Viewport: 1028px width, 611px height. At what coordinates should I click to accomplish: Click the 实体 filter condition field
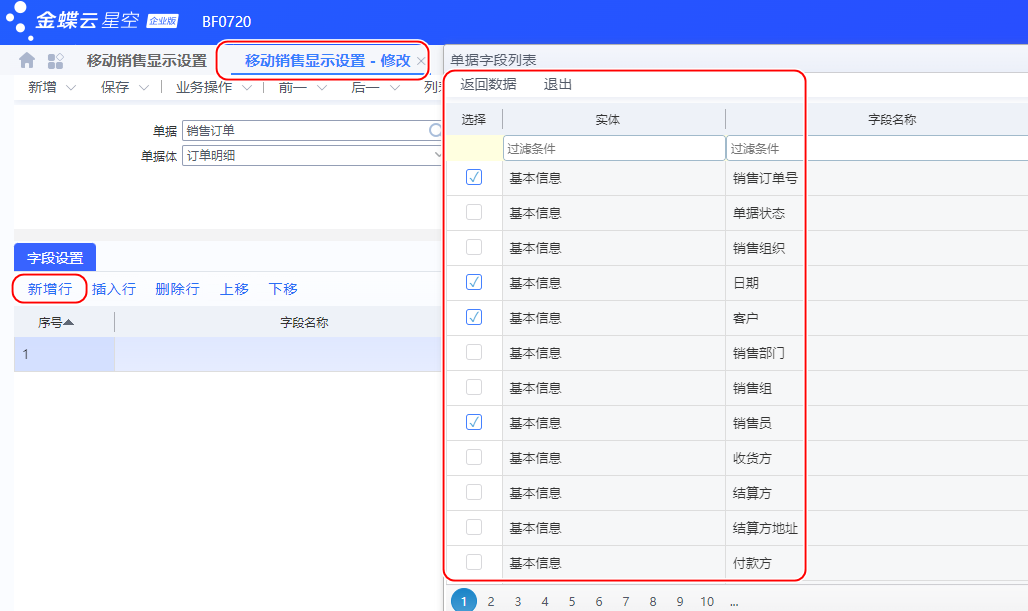tap(613, 148)
